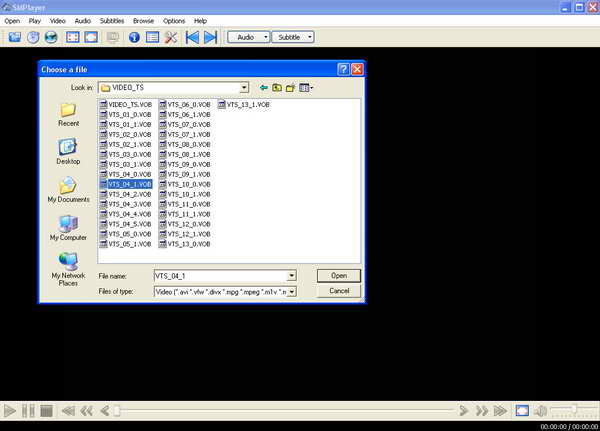Select the file VTS_06_0.VOB

185,104
